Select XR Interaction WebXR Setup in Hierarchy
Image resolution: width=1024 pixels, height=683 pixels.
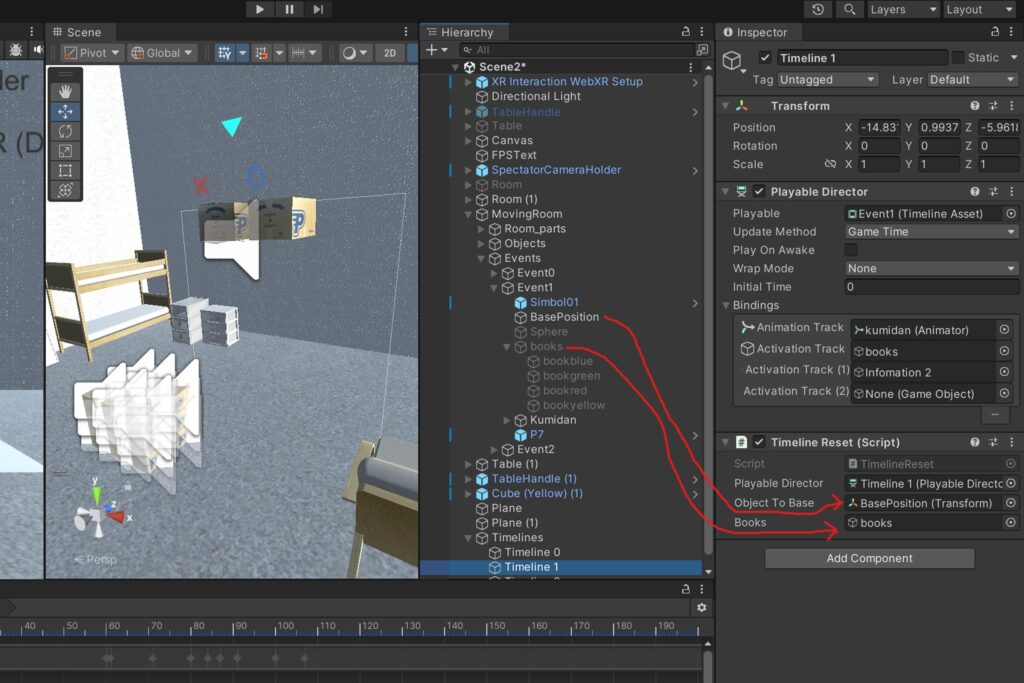pos(566,82)
